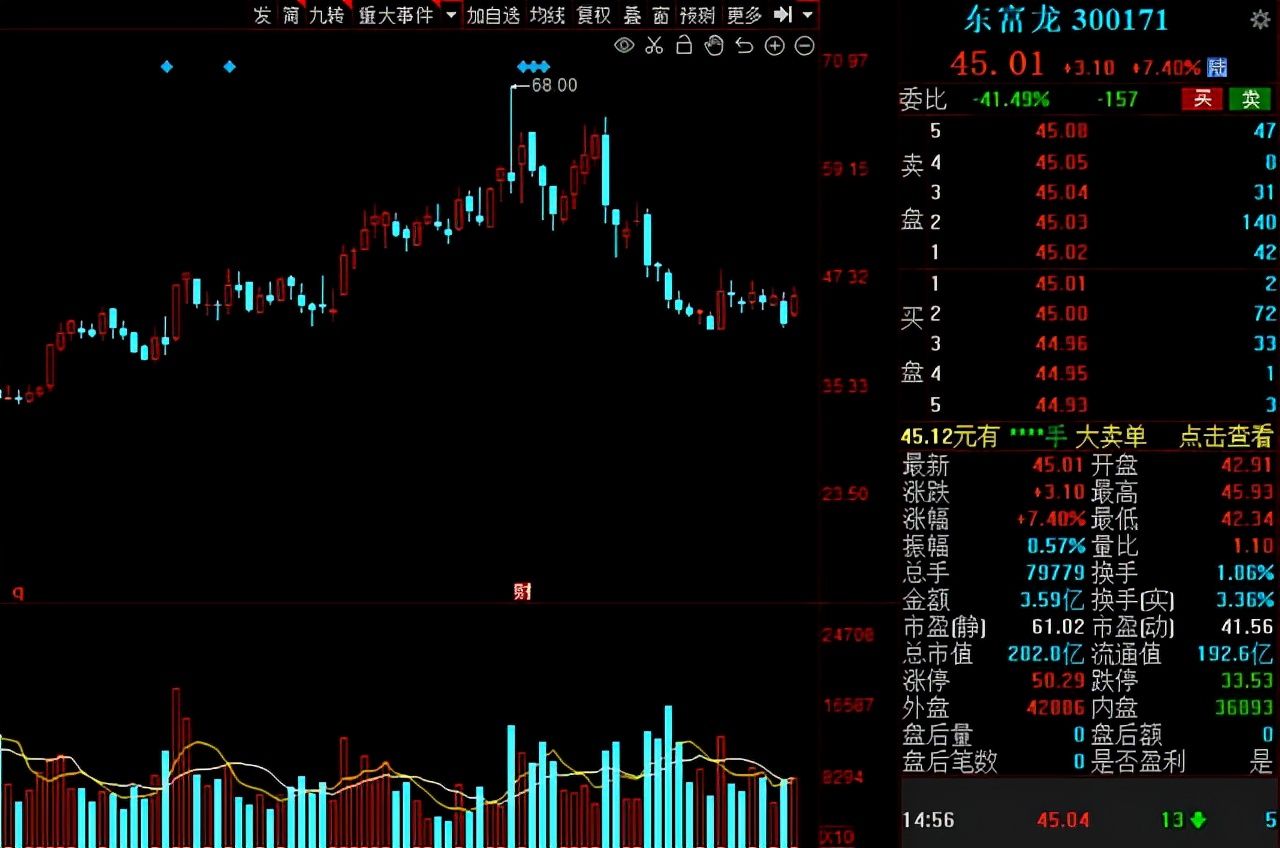Viewport: 1280px width, 848px height.
Task: Click the 流通值 value 192.6亿
Action: [x=1235, y=654]
